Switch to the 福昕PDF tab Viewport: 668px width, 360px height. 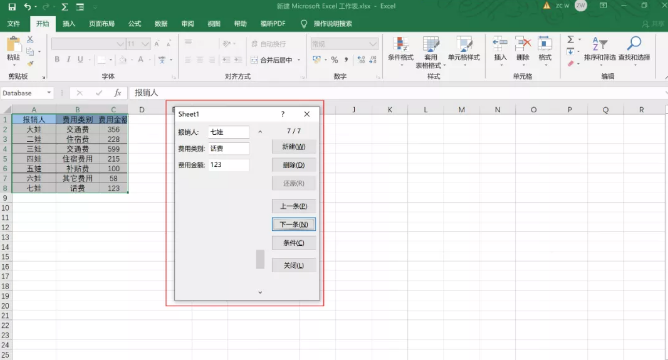click(273, 24)
